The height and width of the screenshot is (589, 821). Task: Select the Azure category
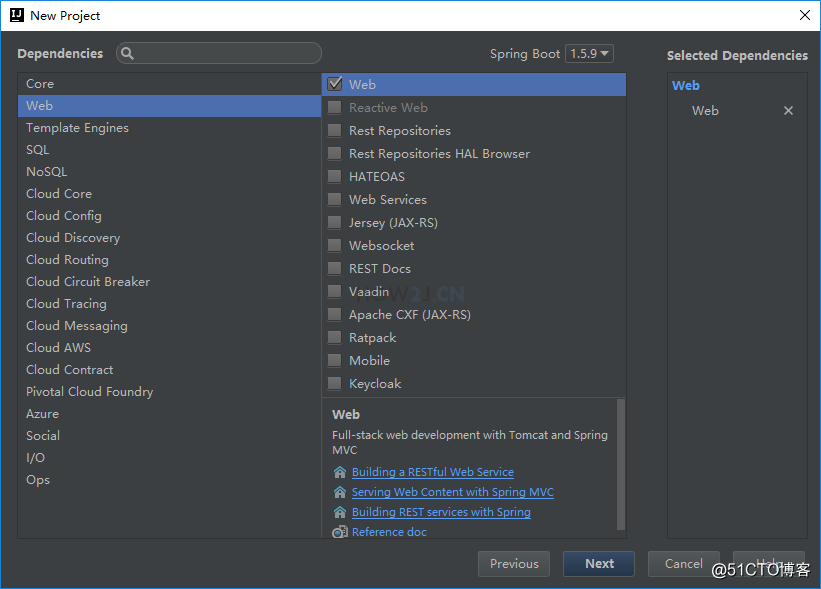169,414
